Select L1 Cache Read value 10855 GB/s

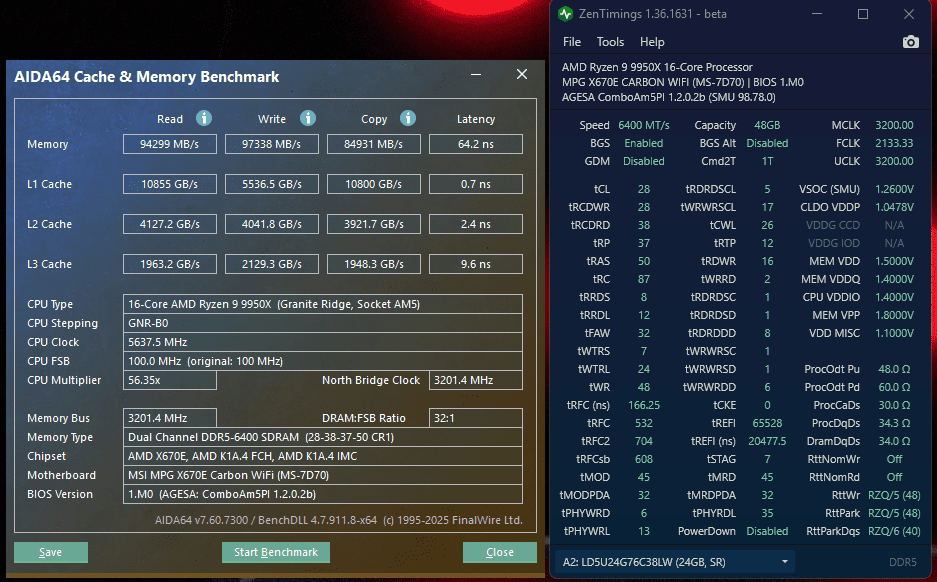pyautogui.click(x=170, y=184)
